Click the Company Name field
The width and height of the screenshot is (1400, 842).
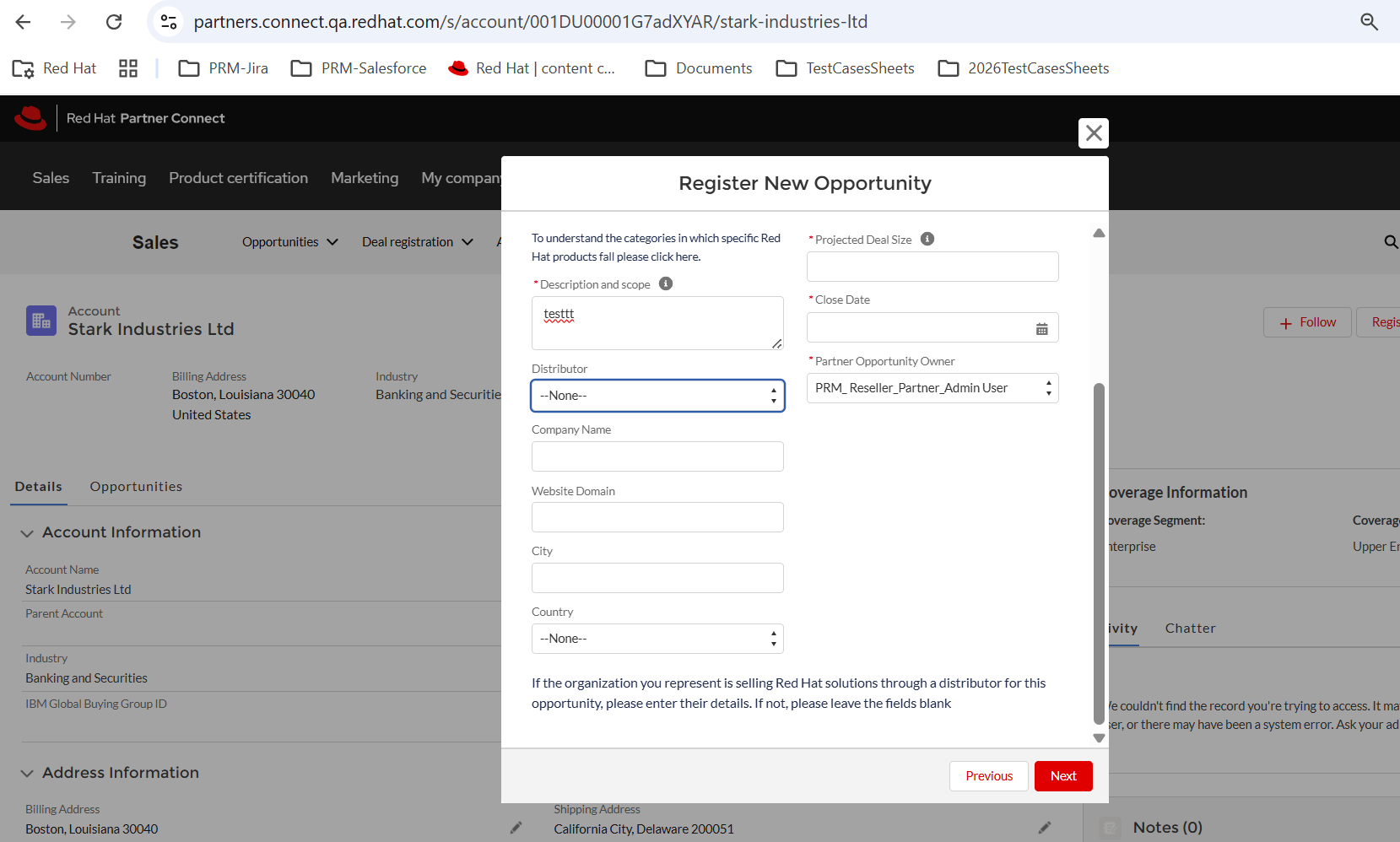click(657, 456)
